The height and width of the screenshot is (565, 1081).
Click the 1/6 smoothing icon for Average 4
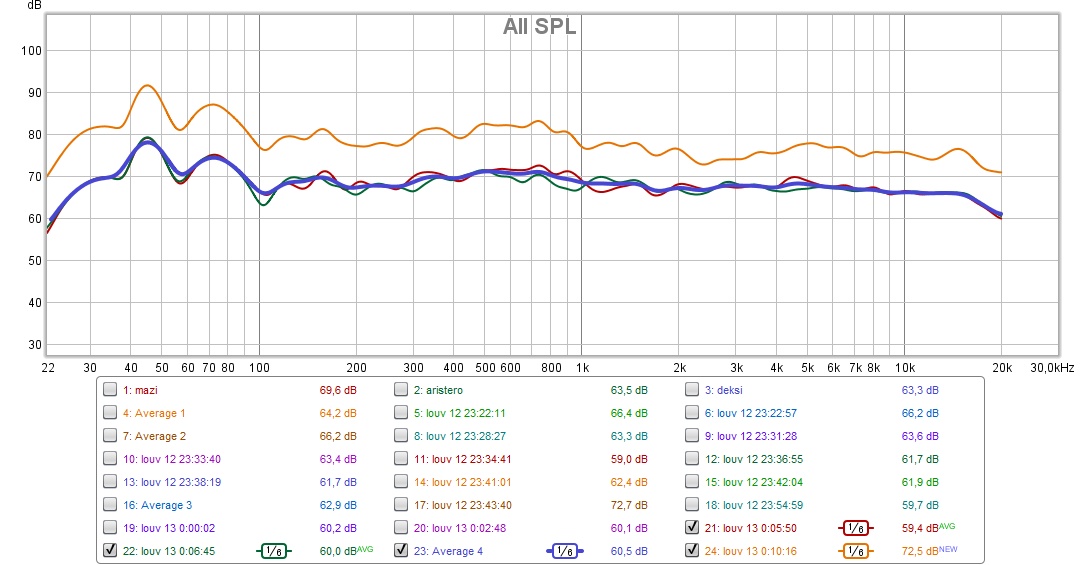(565, 551)
